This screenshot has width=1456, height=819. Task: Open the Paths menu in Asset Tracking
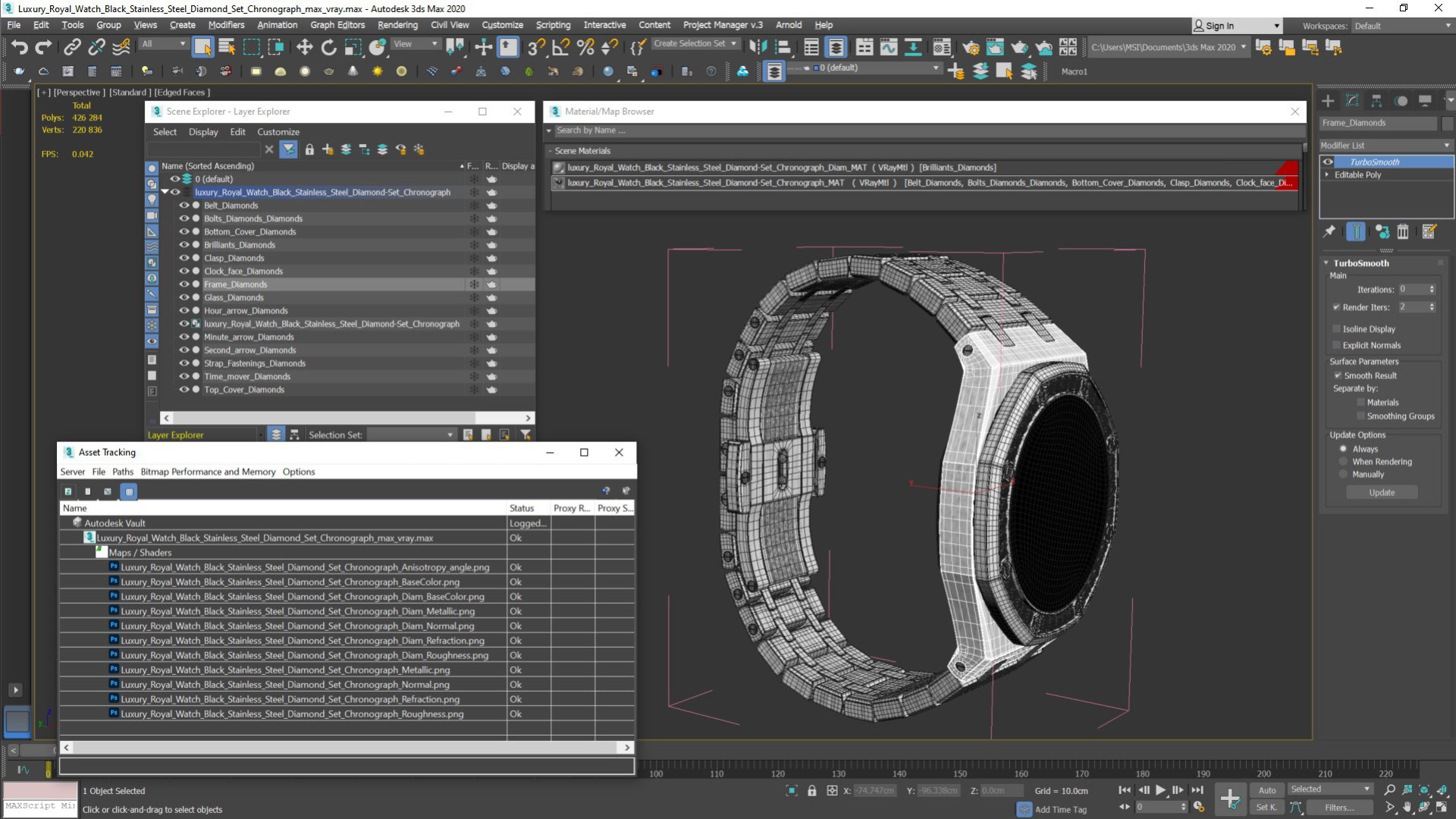pyautogui.click(x=122, y=472)
